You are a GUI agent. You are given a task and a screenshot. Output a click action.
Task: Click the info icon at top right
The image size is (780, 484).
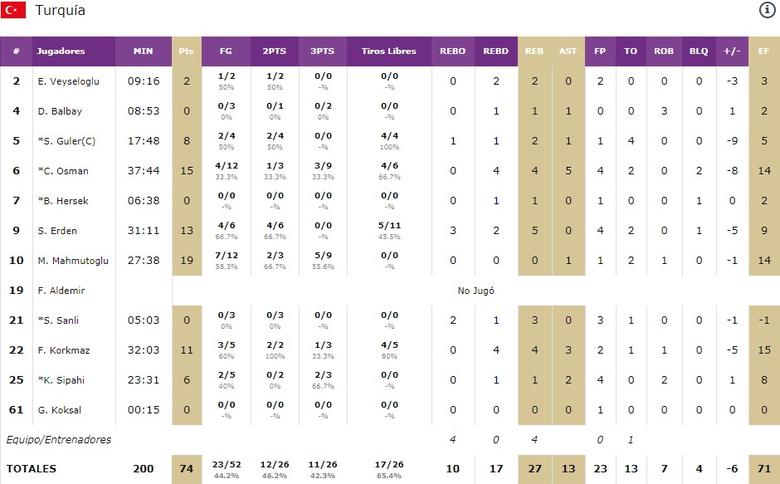coord(767,10)
